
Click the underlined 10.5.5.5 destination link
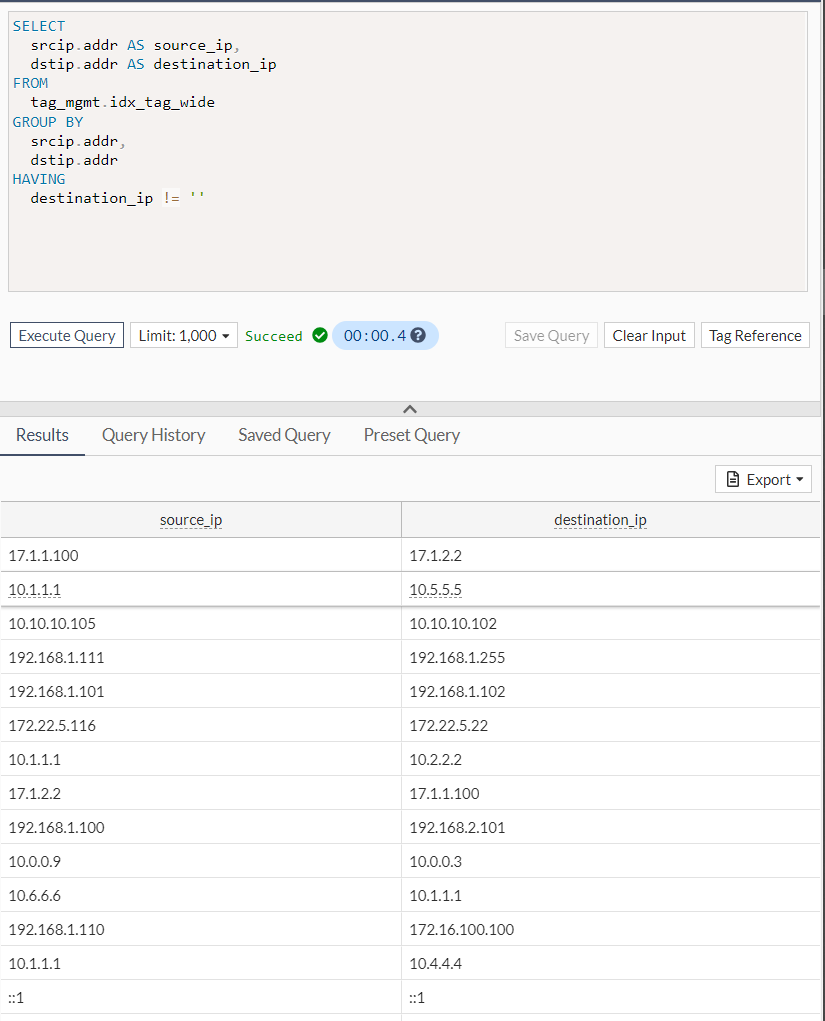click(435, 589)
